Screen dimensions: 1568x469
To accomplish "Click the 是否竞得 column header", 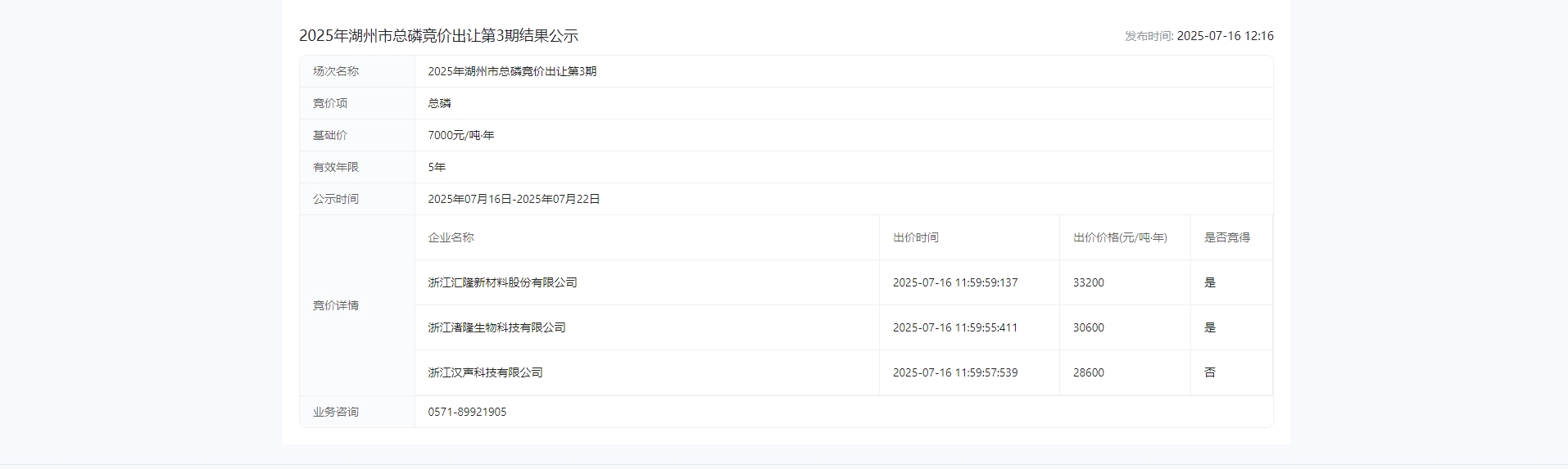I will 1227,237.
